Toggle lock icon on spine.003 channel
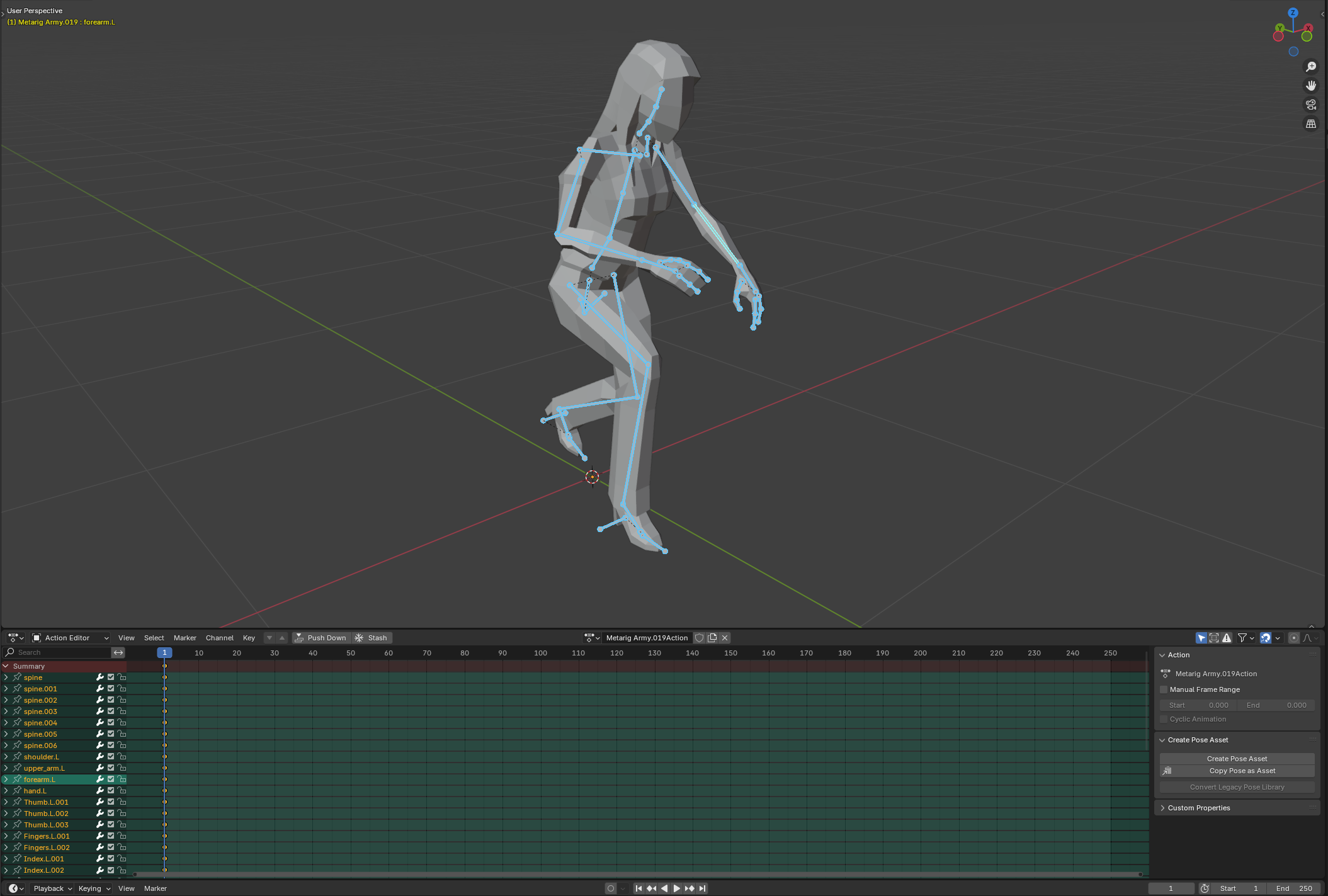The image size is (1328, 896). click(x=122, y=712)
